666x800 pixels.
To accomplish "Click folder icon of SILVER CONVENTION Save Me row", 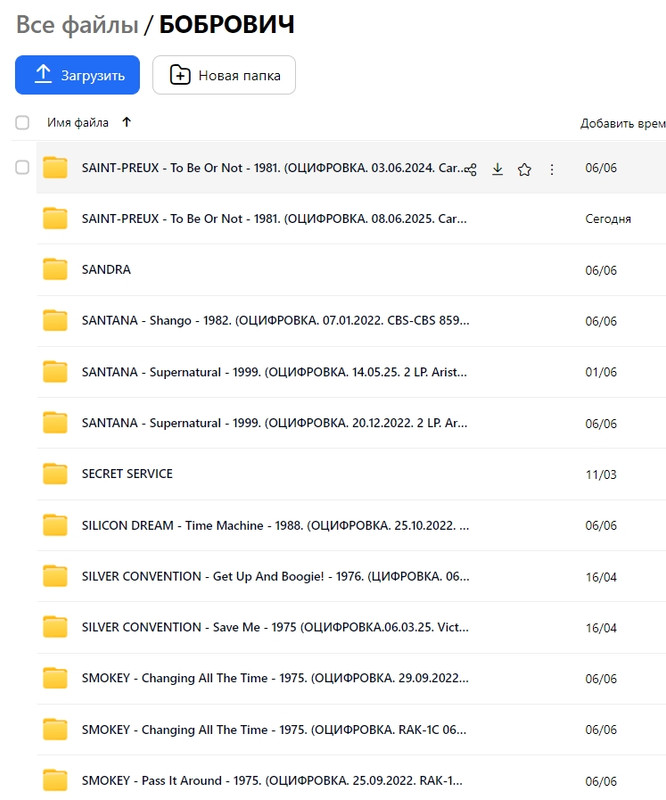I will pyautogui.click(x=55, y=627).
